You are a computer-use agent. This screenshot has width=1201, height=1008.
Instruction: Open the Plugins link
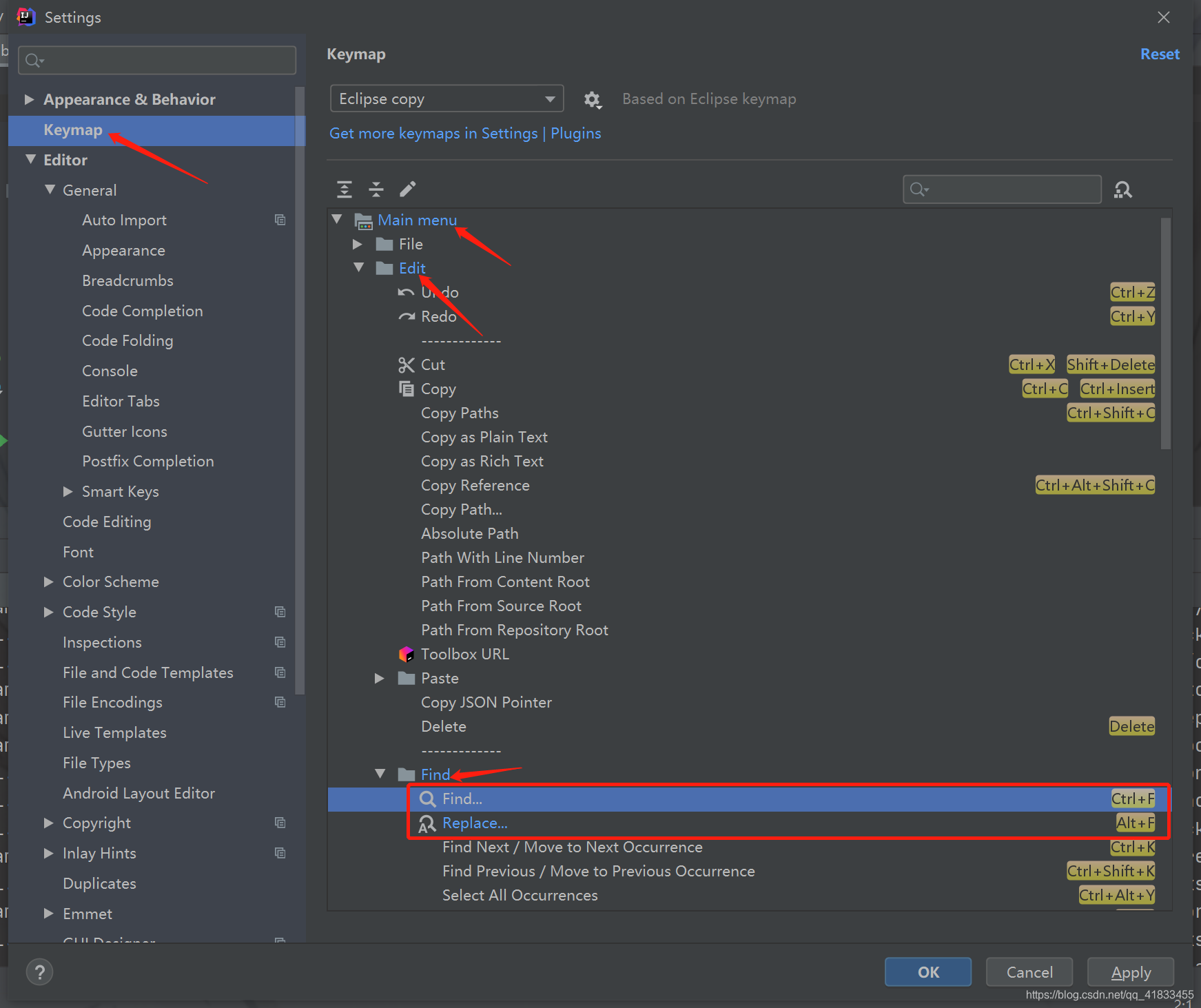pos(575,134)
